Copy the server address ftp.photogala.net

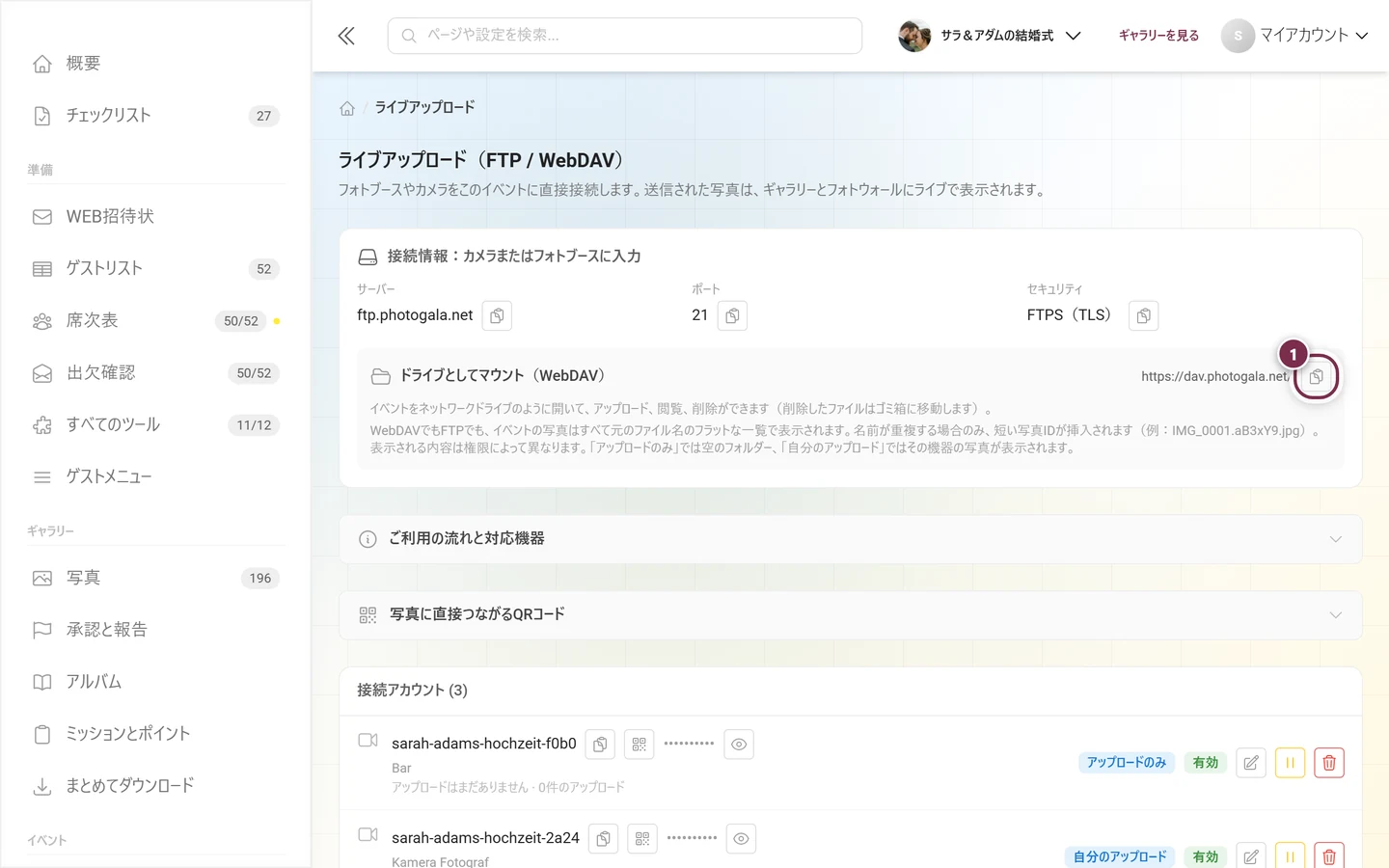pos(497,315)
